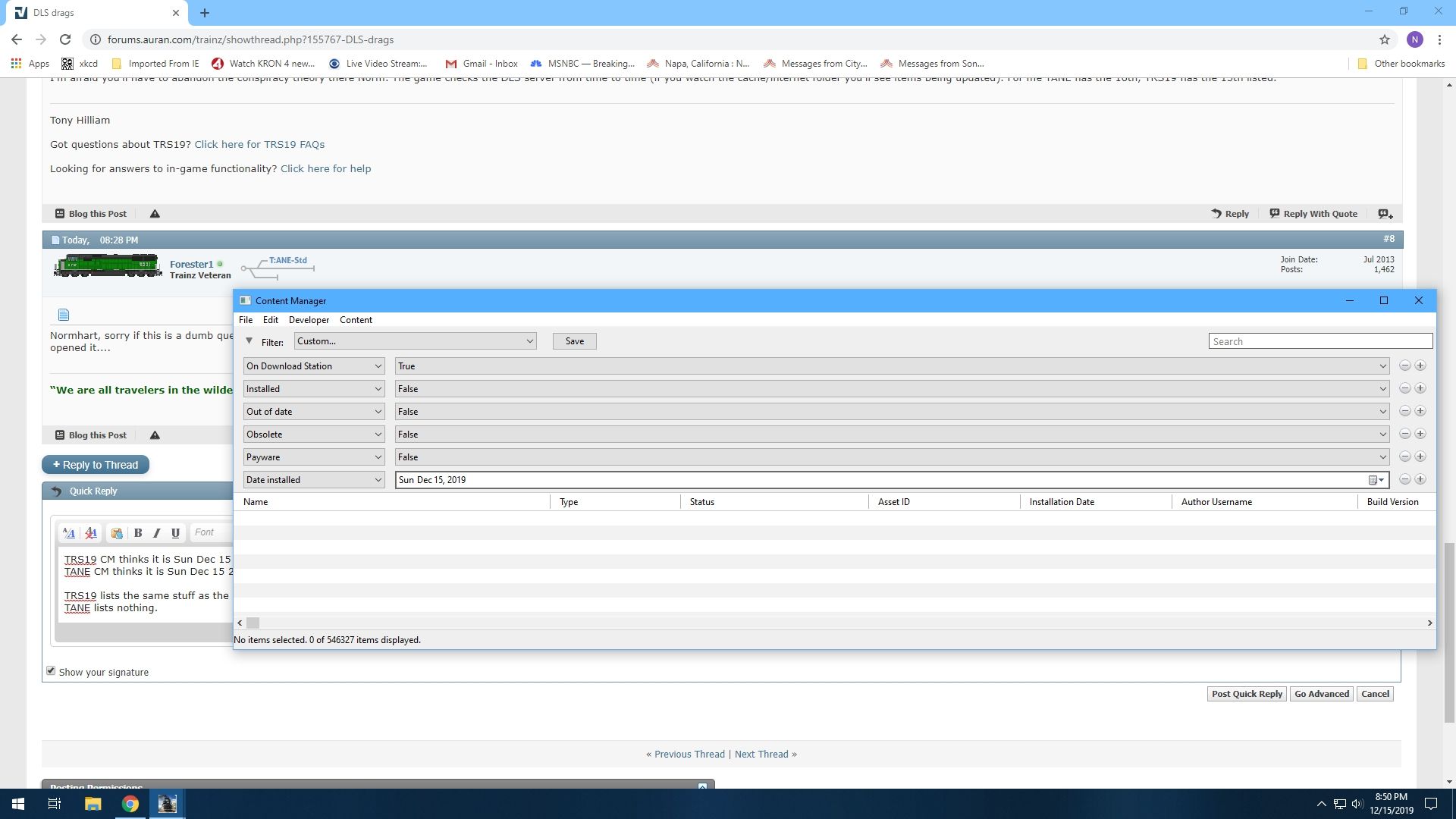Screen dimensions: 1456x819
Task: Click Post Quick Reply button
Action: click(1246, 694)
